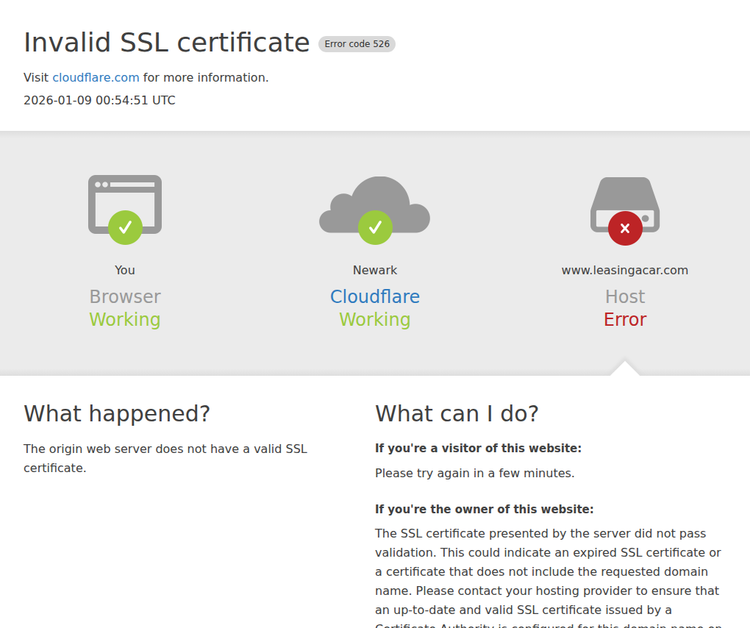Click the UTC timestamp text

(x=100, y=100)
